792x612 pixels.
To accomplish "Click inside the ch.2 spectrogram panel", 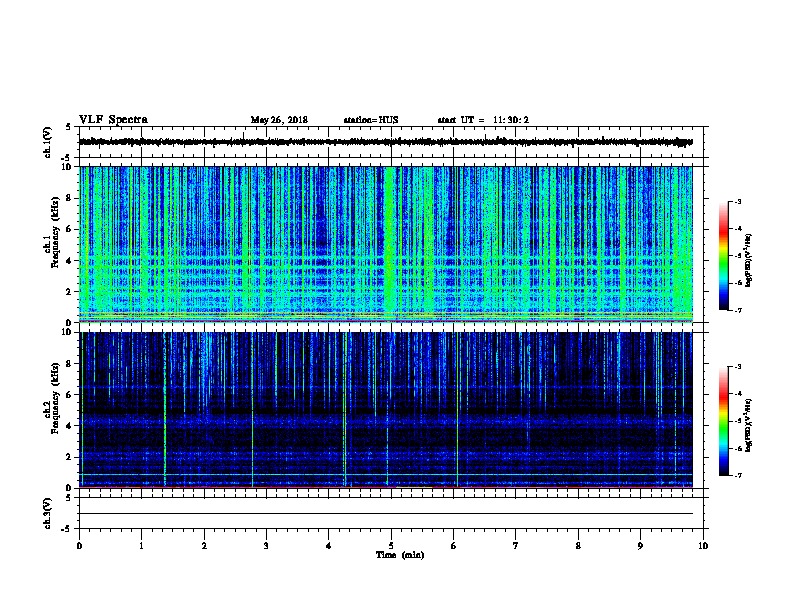I will pos(386,410).
